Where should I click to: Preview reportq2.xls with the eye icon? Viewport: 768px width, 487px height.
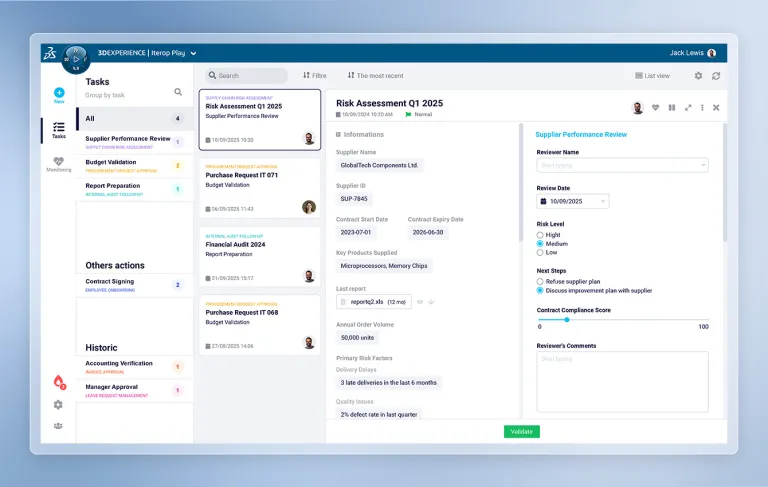coord(420,301)
